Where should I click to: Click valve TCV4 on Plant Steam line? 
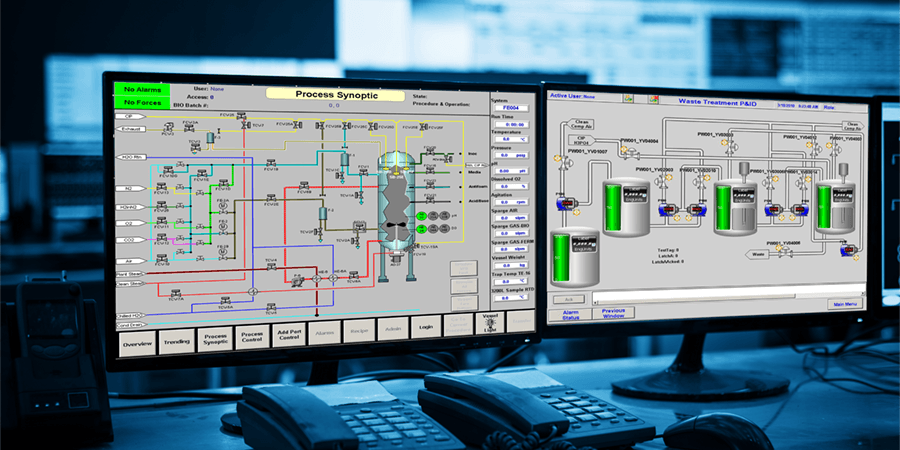click(271, 267)
